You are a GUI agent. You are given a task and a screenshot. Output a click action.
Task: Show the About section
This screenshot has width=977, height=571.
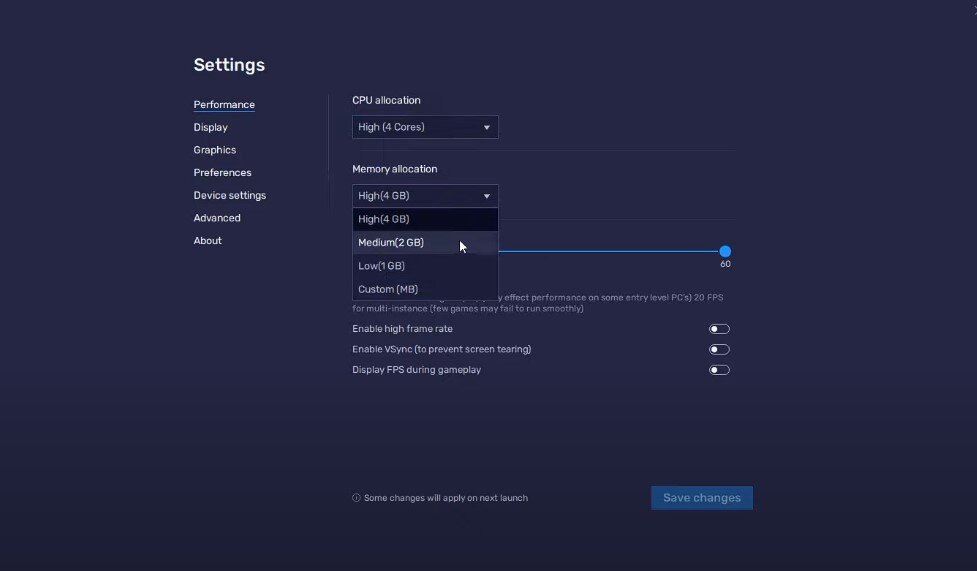[x=208, y=241]
